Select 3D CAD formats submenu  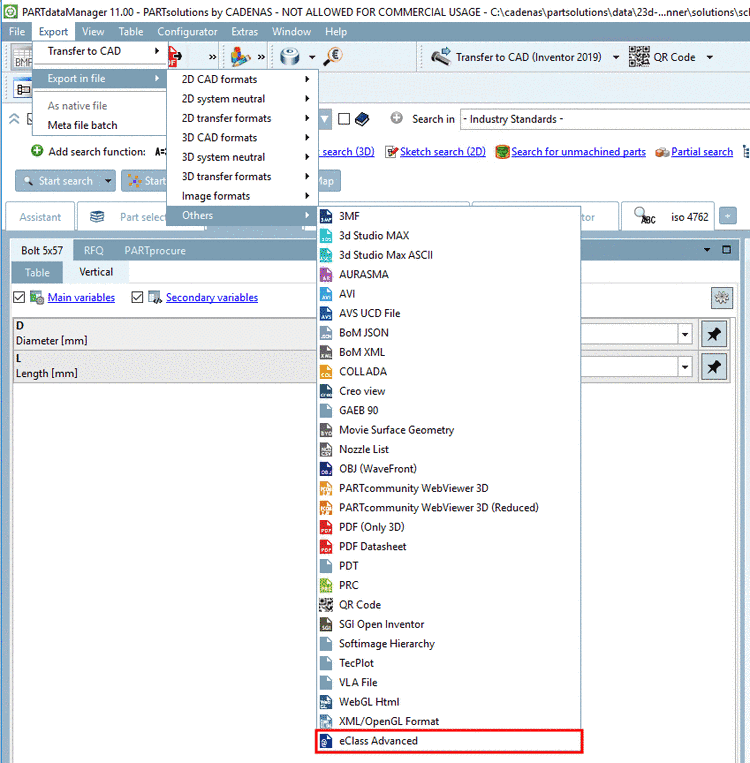click(x=242, y=138)
